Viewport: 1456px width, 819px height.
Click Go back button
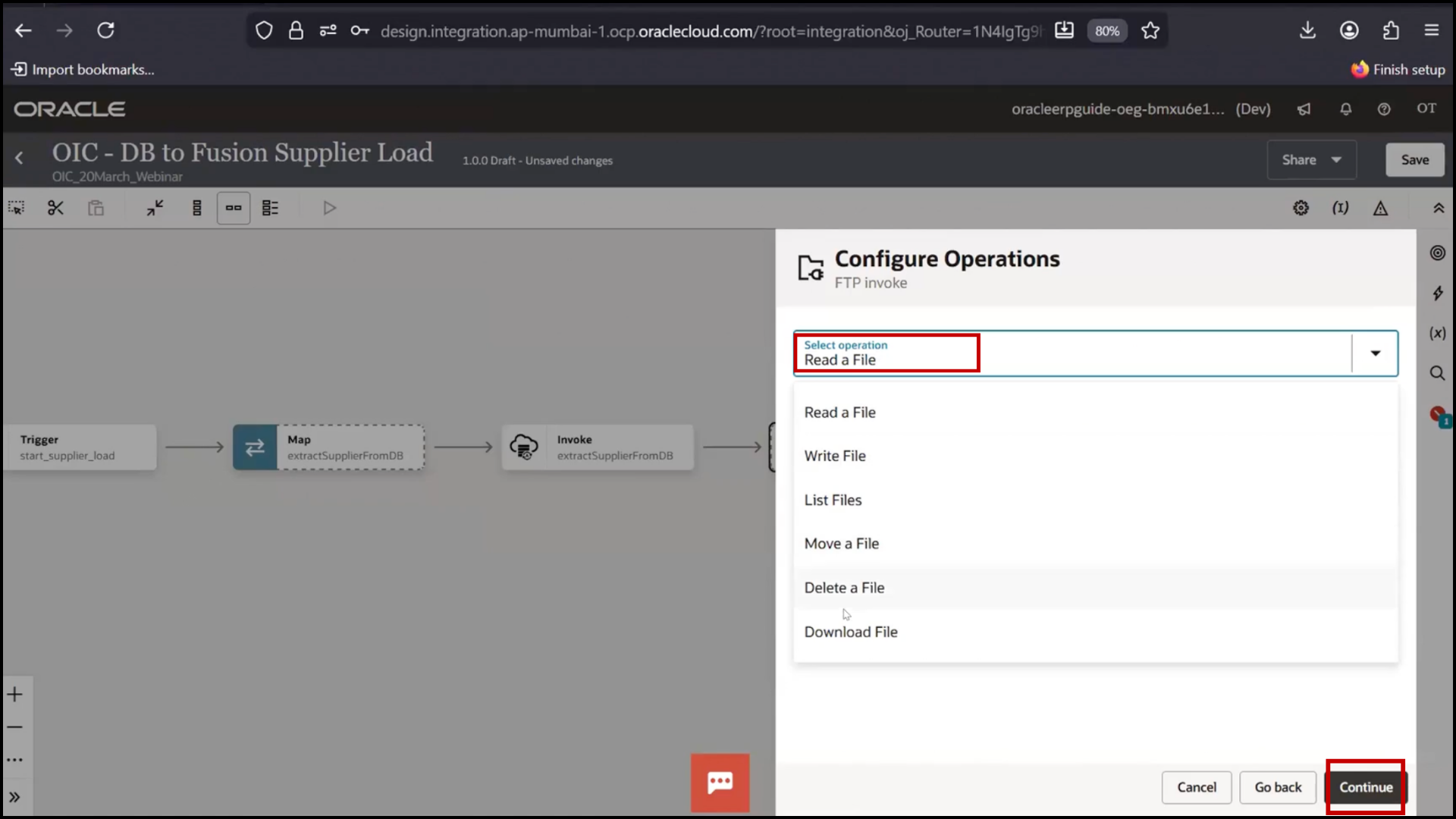pyautogui.click(x=1278, y=787)
